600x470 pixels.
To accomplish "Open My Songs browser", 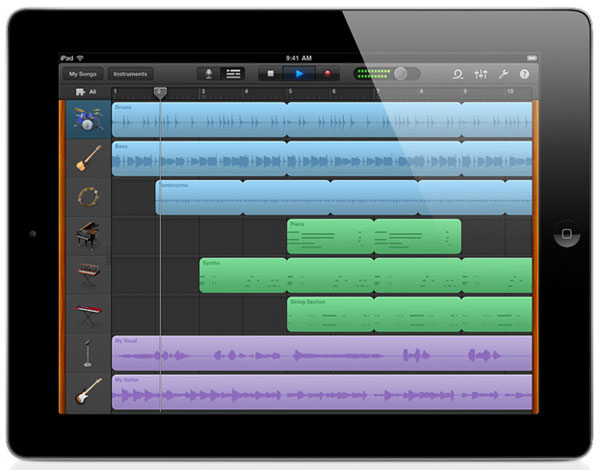I will 83,74.
